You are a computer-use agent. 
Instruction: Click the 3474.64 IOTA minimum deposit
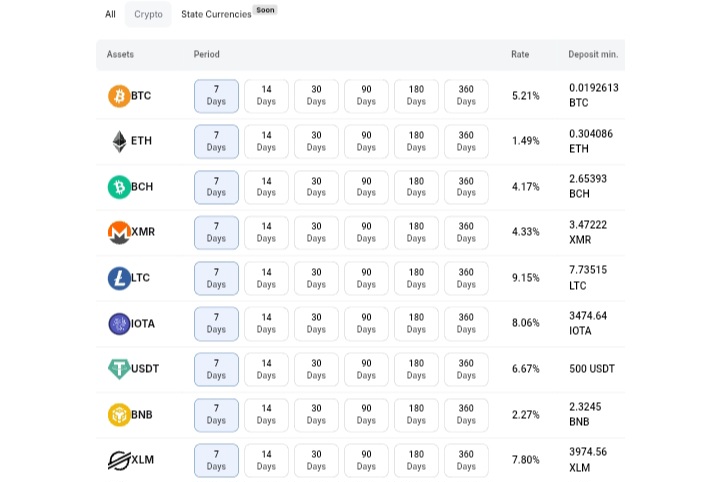[588, 323]
